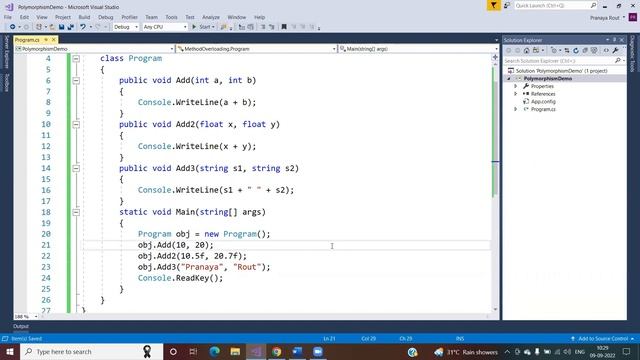640x360 pixels.
Task: Open the Build menu
Action: (84, 17)
